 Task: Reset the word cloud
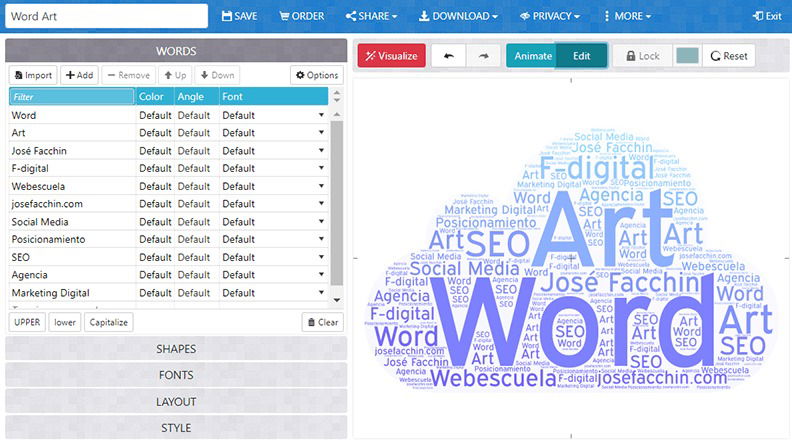[x=729, y=56]
